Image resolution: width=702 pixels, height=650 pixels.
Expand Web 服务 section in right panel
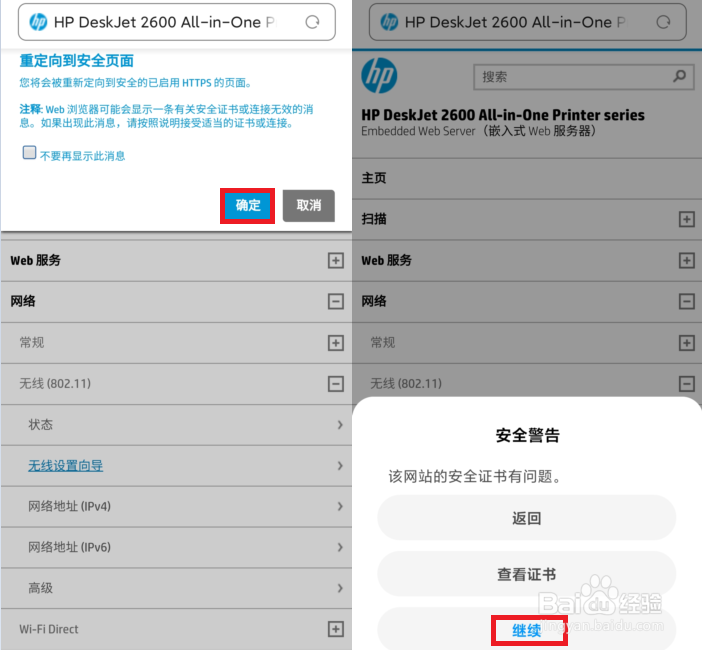(x=686, y=261)
